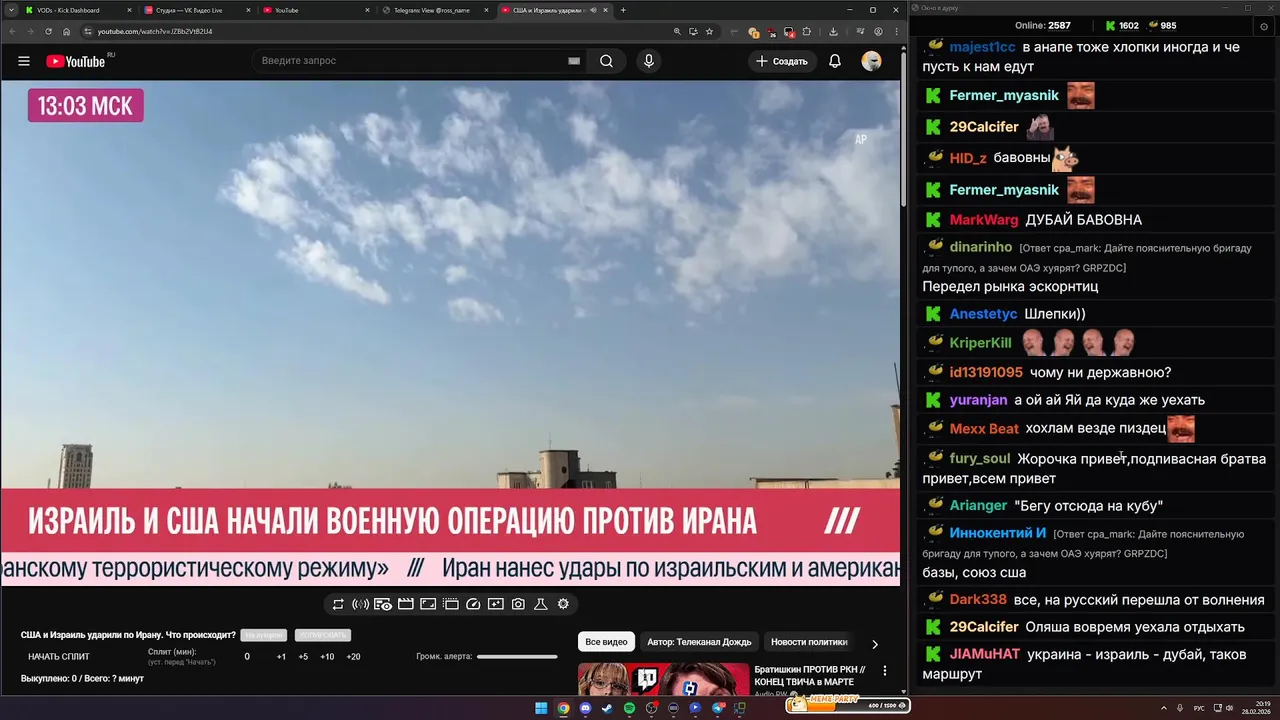Open the YouTube account avatar menu

tap(872, 61)
